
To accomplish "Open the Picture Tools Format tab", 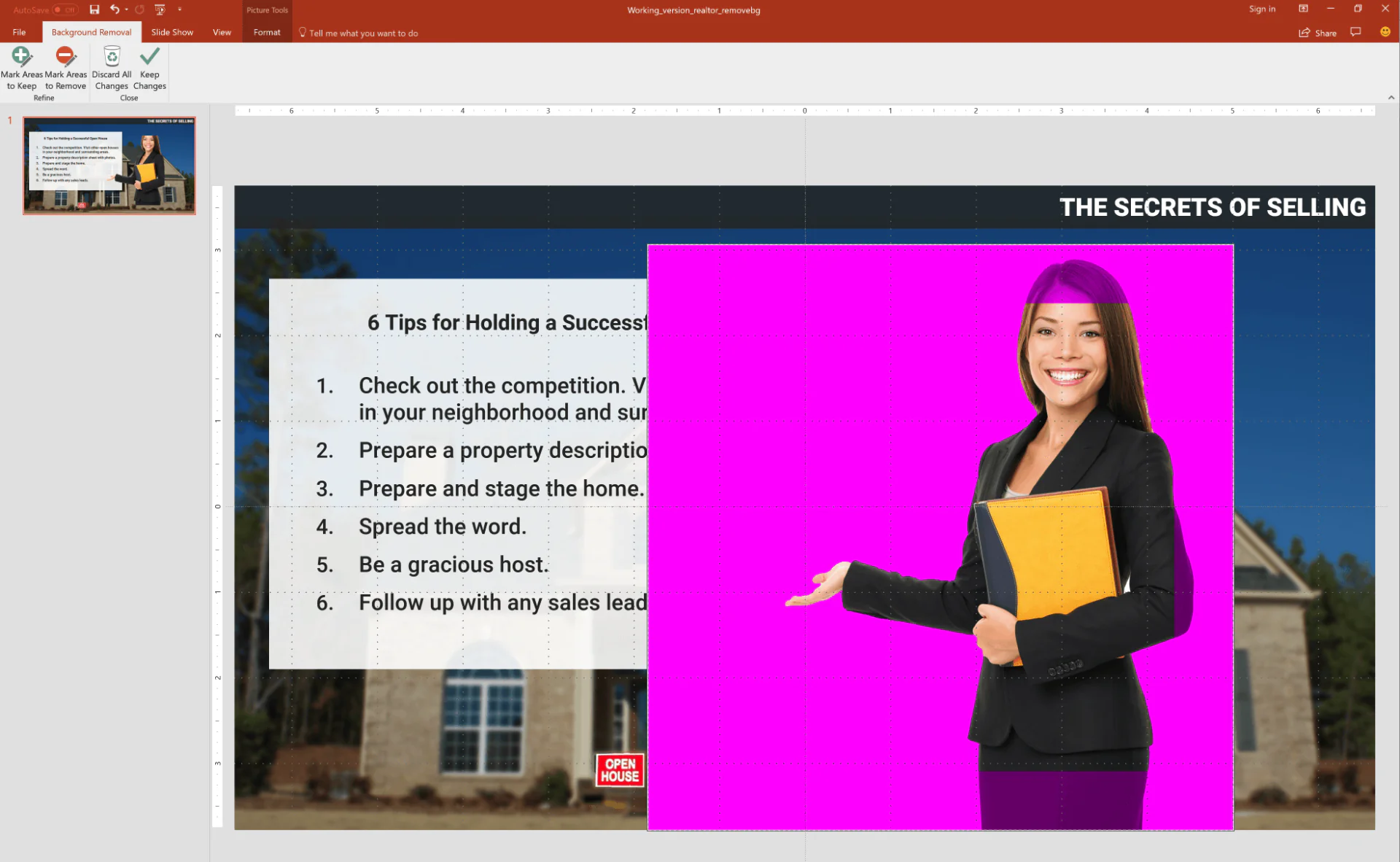I will (267, 32).
